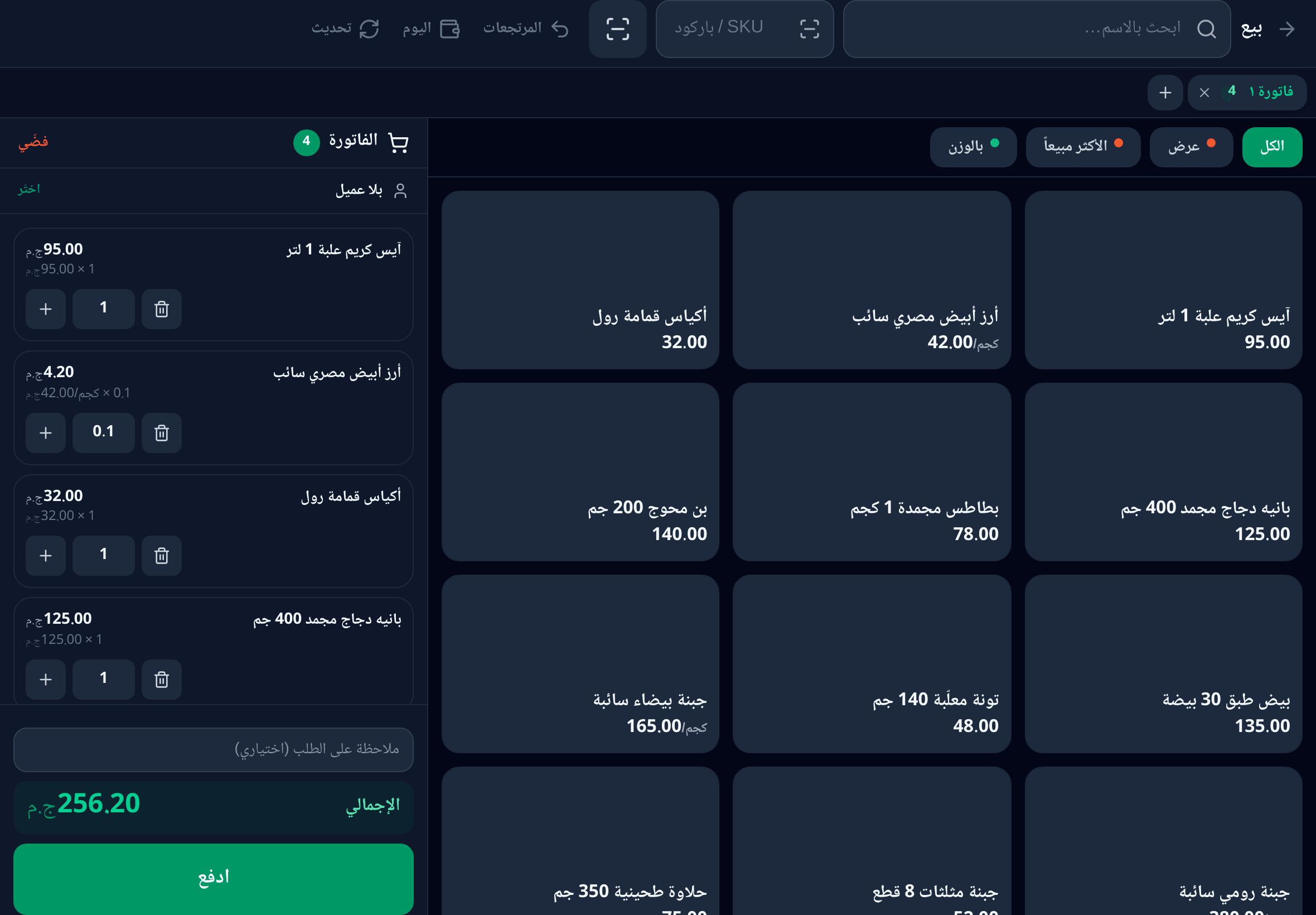Add بيض طبق 30 بيضة product card
Image resolution: width=1316 pixels, height=915 pixels.
(1163, 664)
